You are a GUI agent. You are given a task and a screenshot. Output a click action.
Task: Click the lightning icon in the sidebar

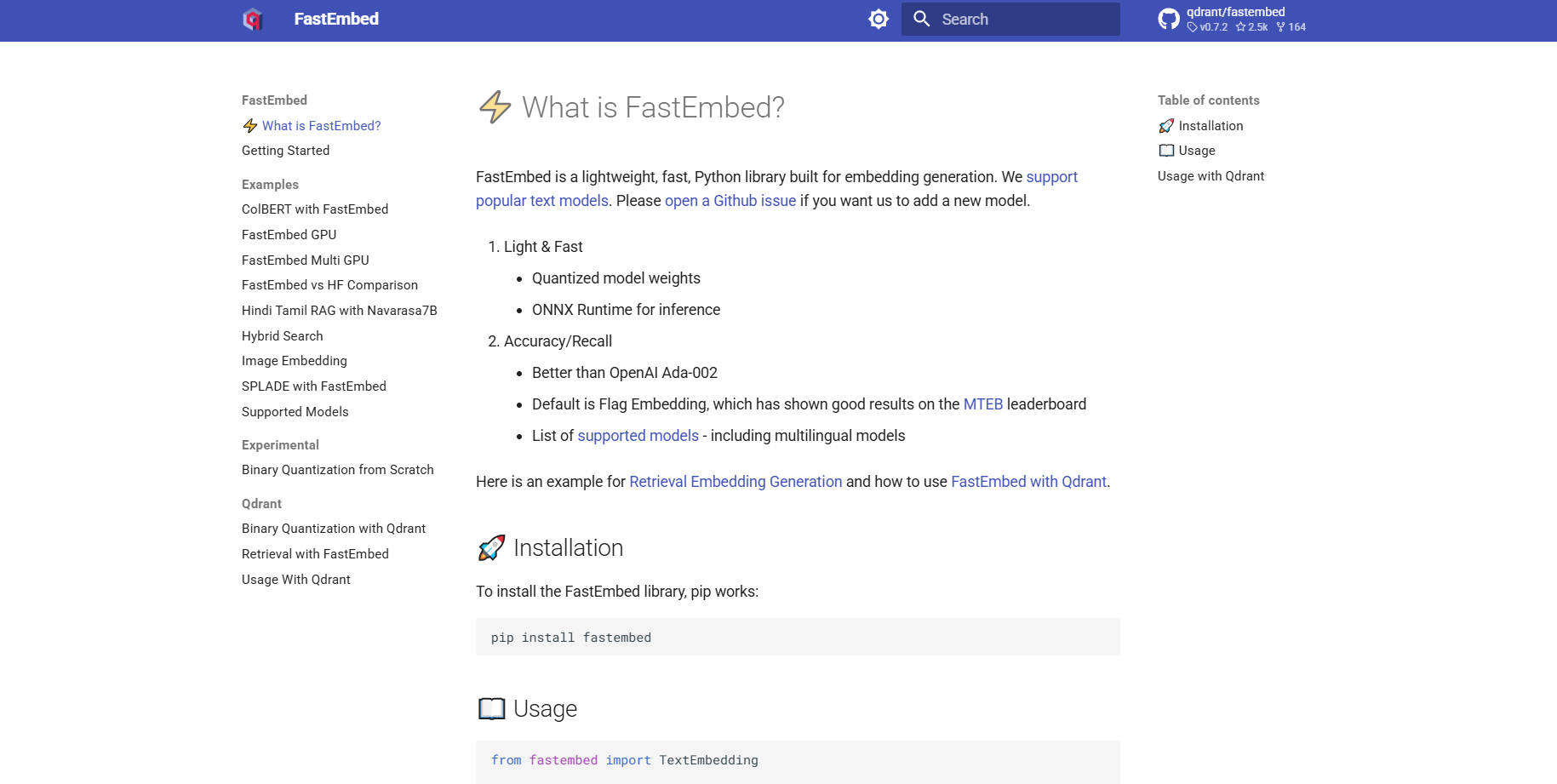coord(250,126)
